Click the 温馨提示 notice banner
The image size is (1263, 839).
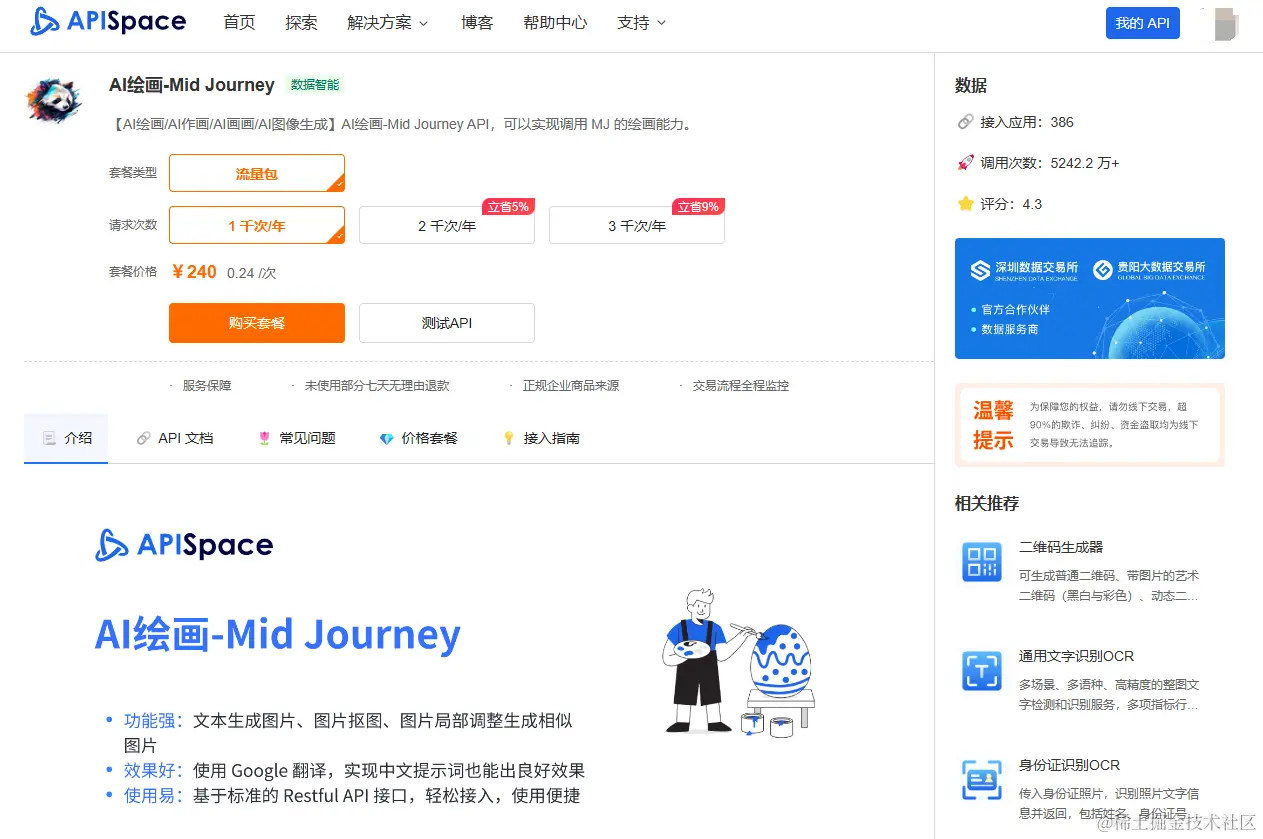point(1090,425)
